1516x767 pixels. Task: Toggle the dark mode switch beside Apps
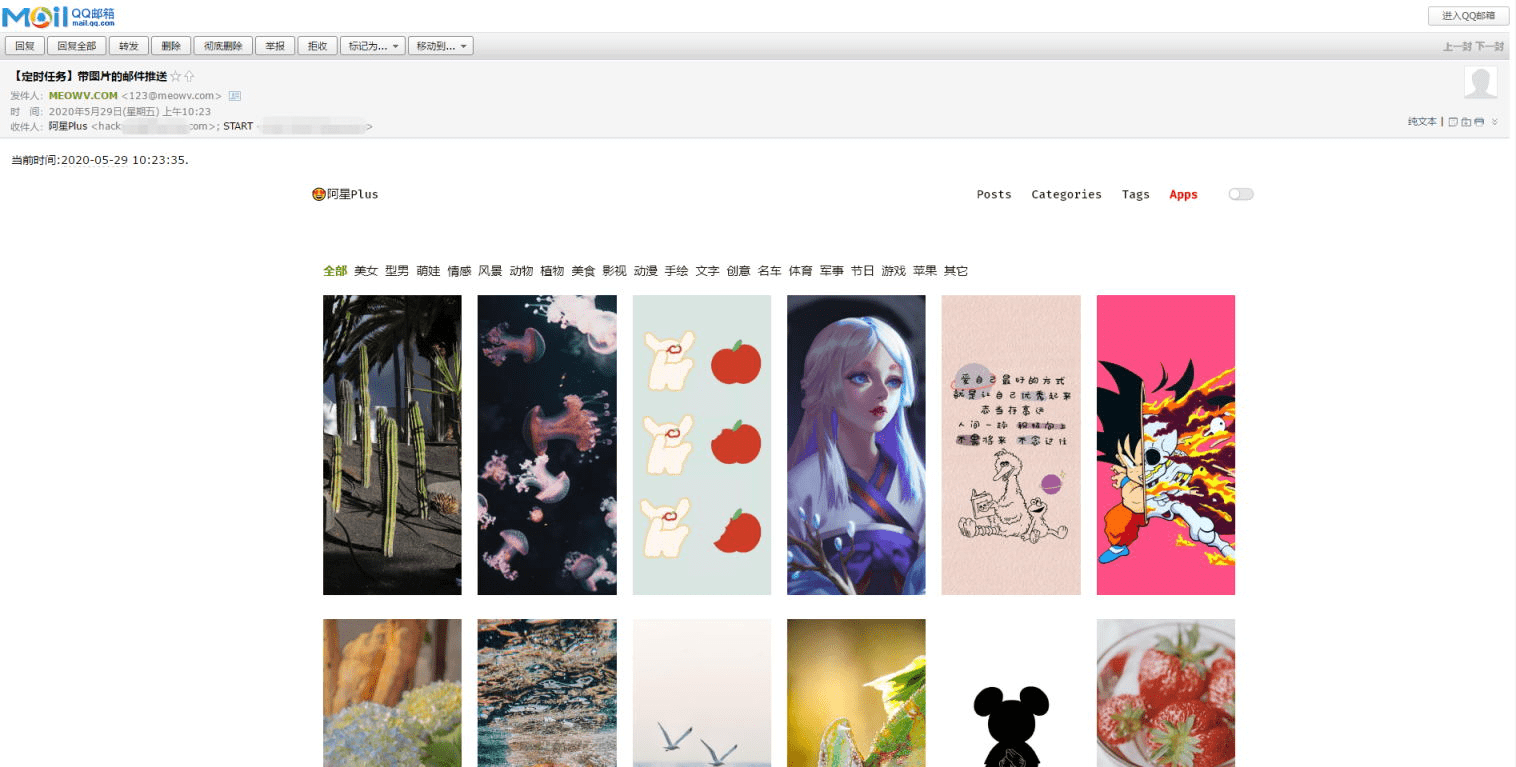tap(1240, 194)
